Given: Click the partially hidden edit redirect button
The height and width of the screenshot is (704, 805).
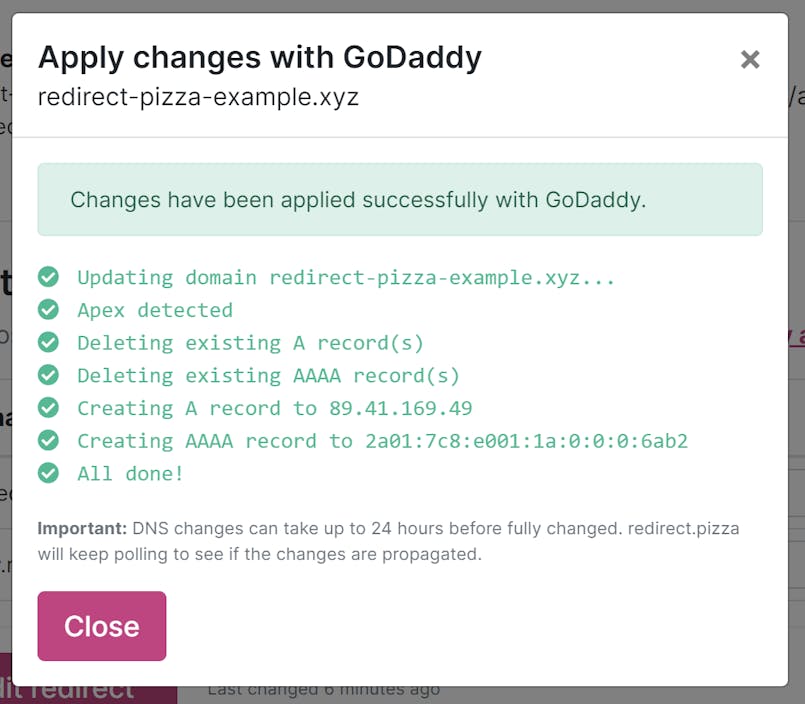Looking at the screenshot, I should (88, 692).
